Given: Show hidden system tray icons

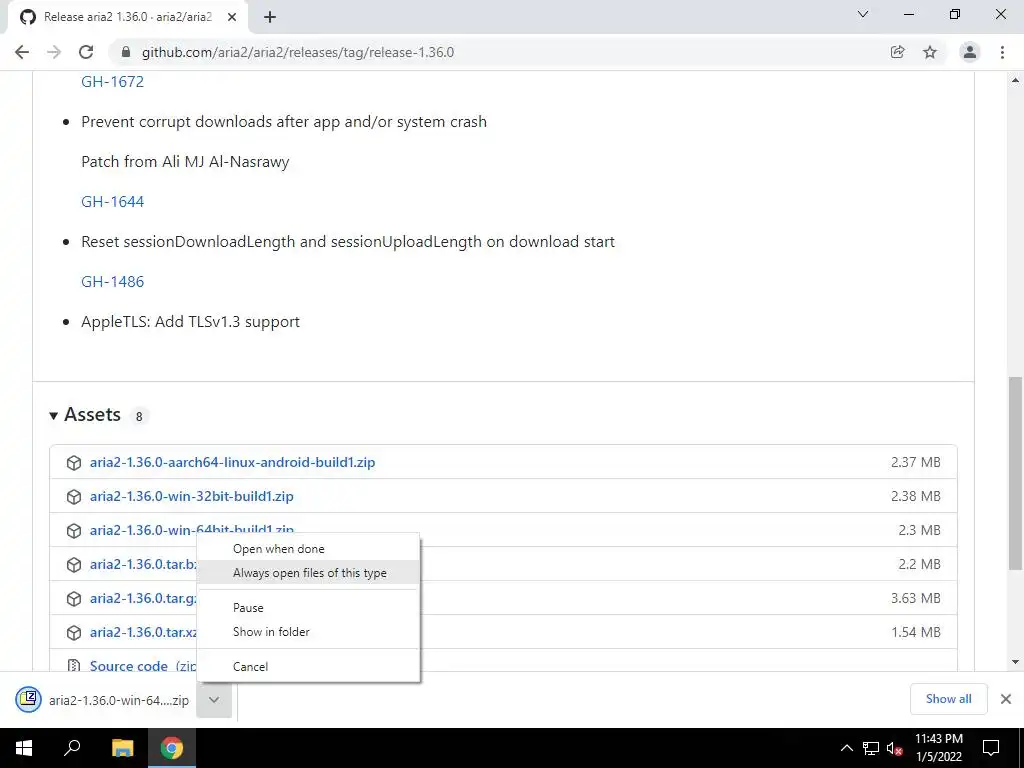Looking at the screenshot, I should click(846, 748).
